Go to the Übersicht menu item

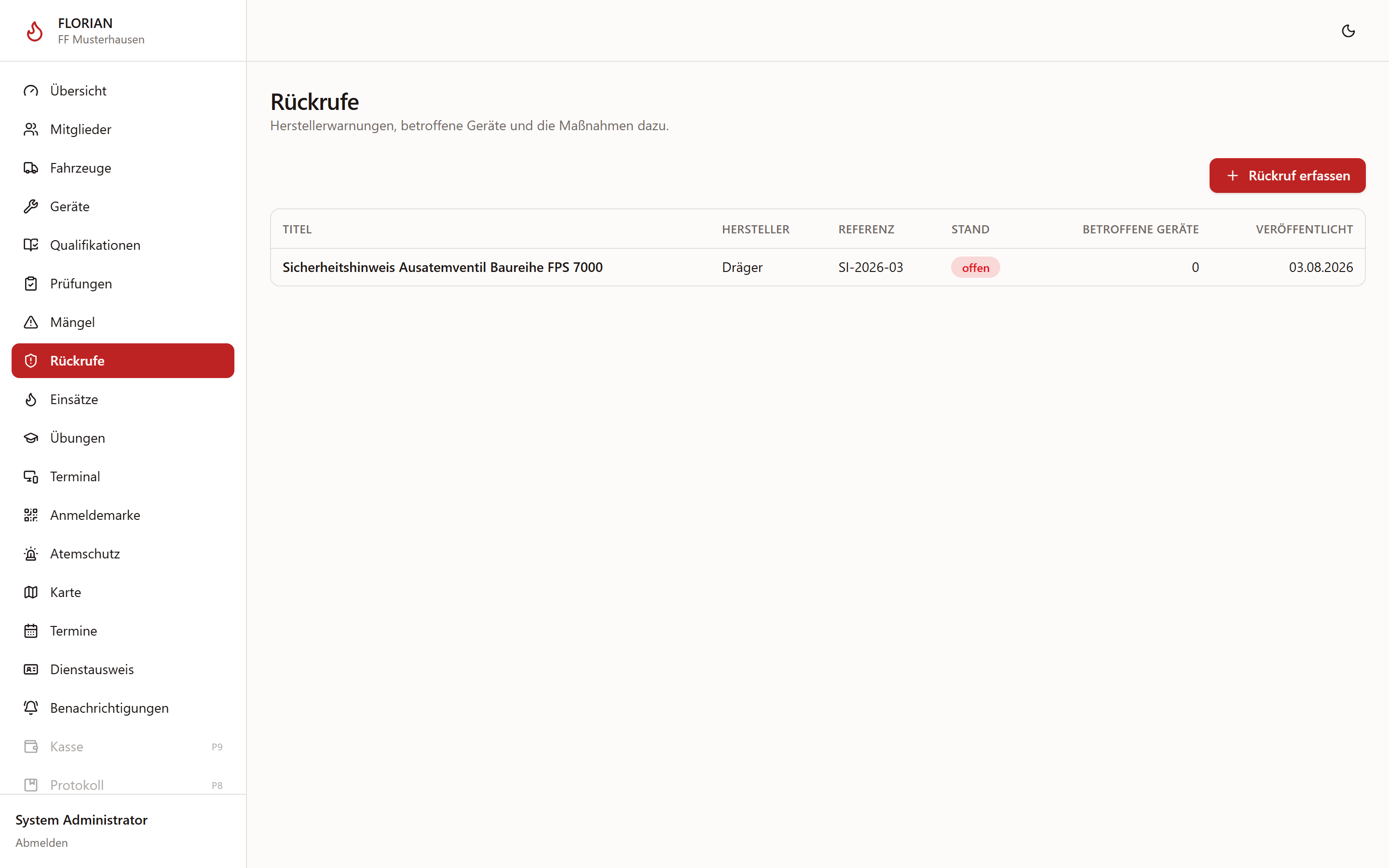(123, 91)
